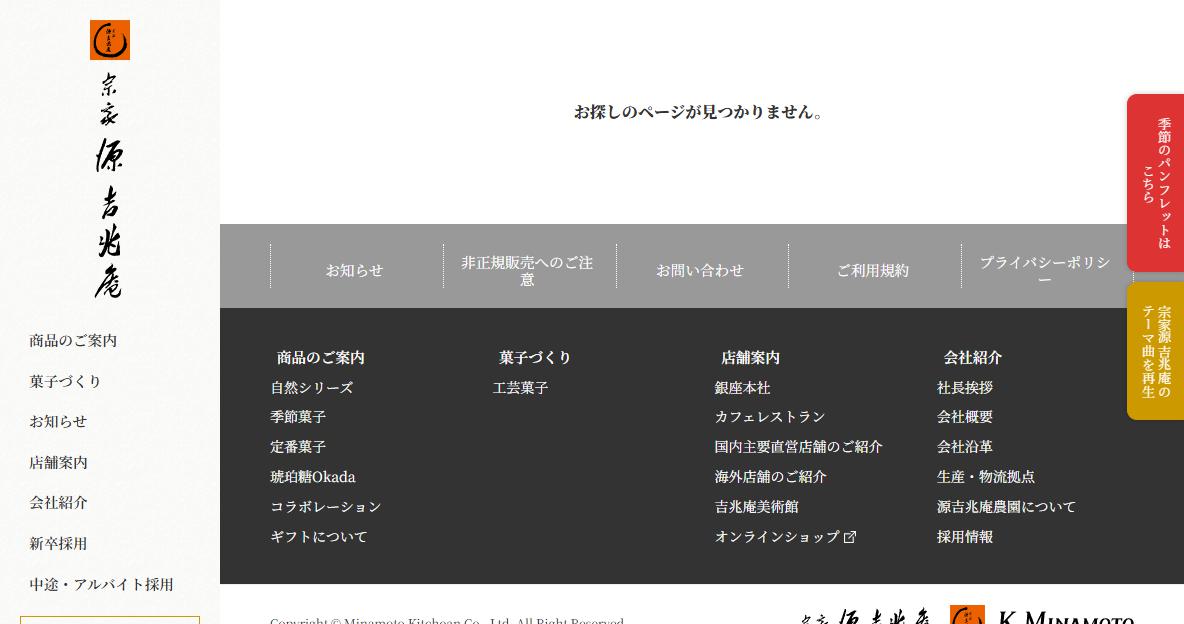Open the 吉兆庵美術館 footer link
Viewport: 1184px width, 624px height.
point(757,507)
